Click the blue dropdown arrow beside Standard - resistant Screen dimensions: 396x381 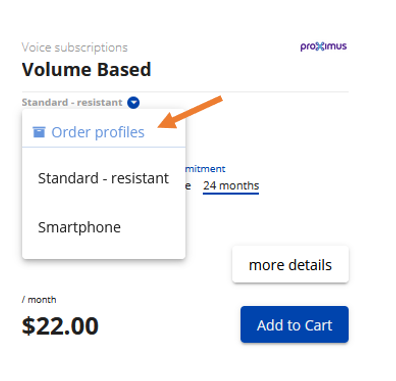tap(133, 102)
